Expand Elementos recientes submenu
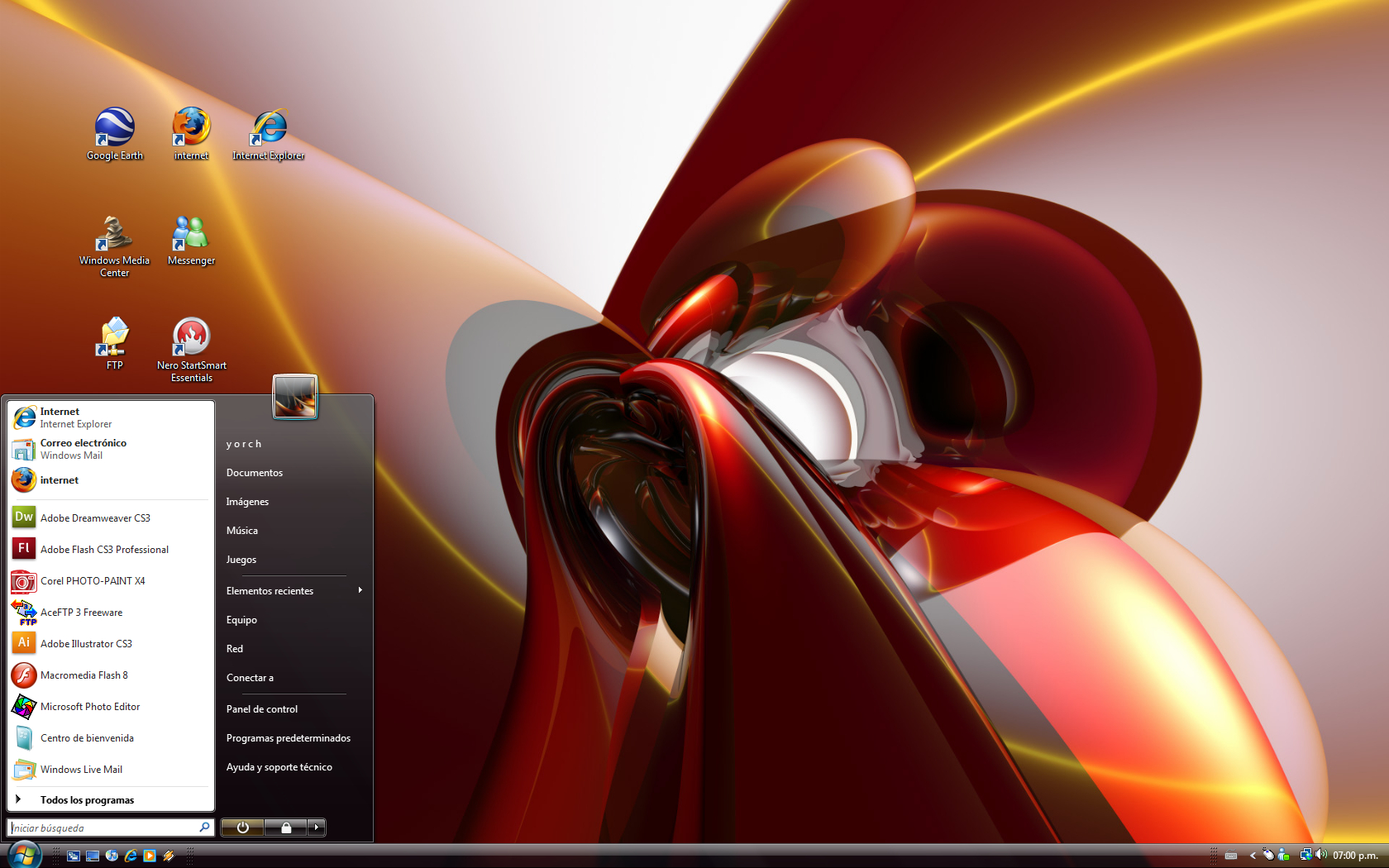The image size is (1389, 868). pyautogui.click(x=294, y=590)
